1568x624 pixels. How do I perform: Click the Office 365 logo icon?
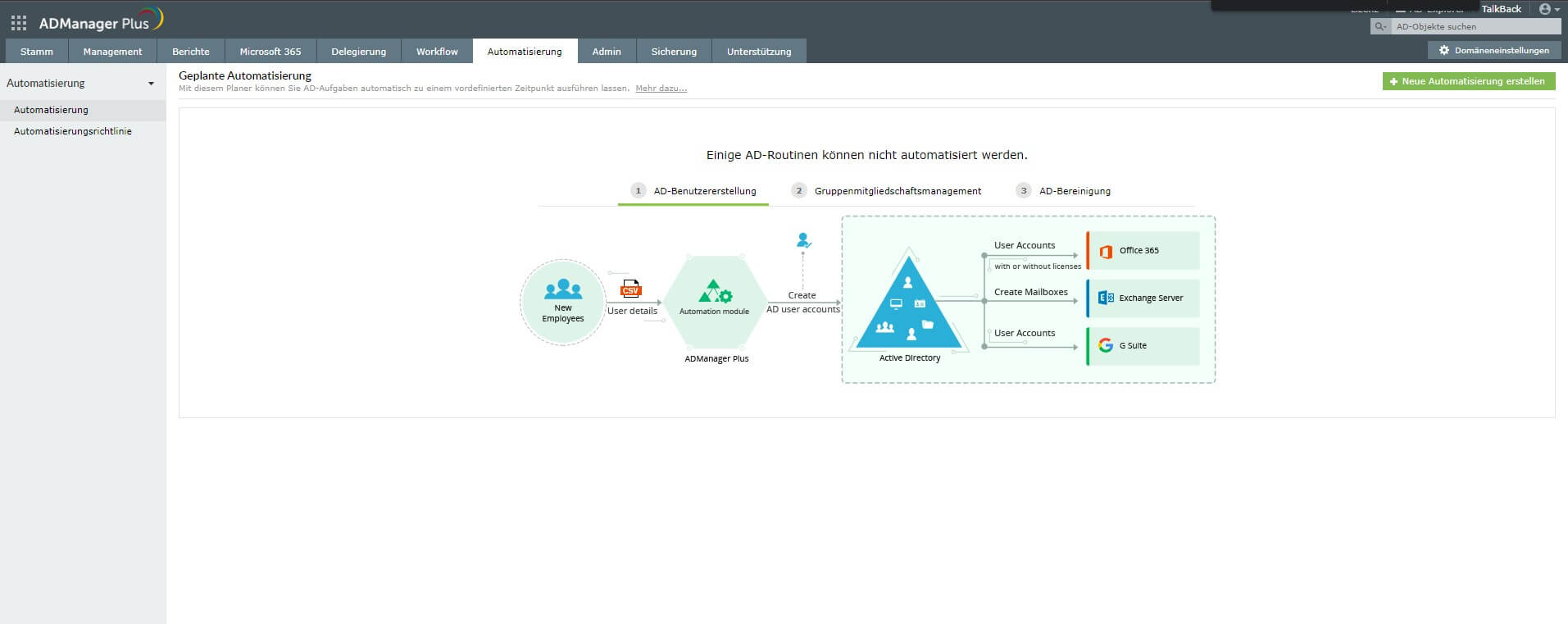[1106, 251]
